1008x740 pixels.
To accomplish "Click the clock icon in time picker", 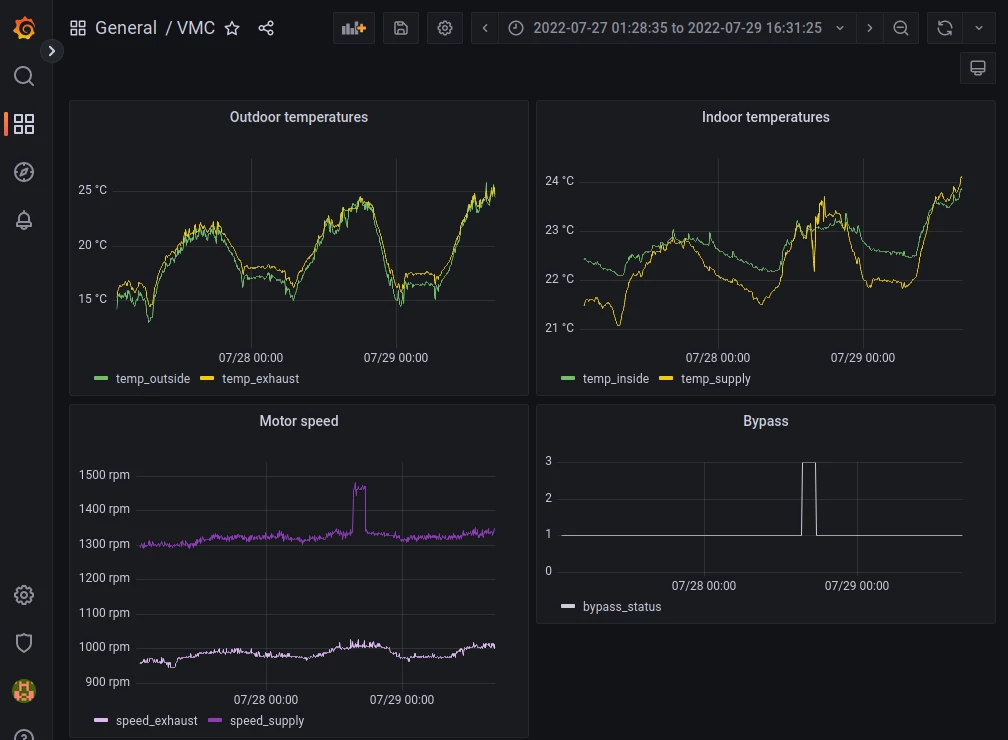I will (x=516, y=28).
